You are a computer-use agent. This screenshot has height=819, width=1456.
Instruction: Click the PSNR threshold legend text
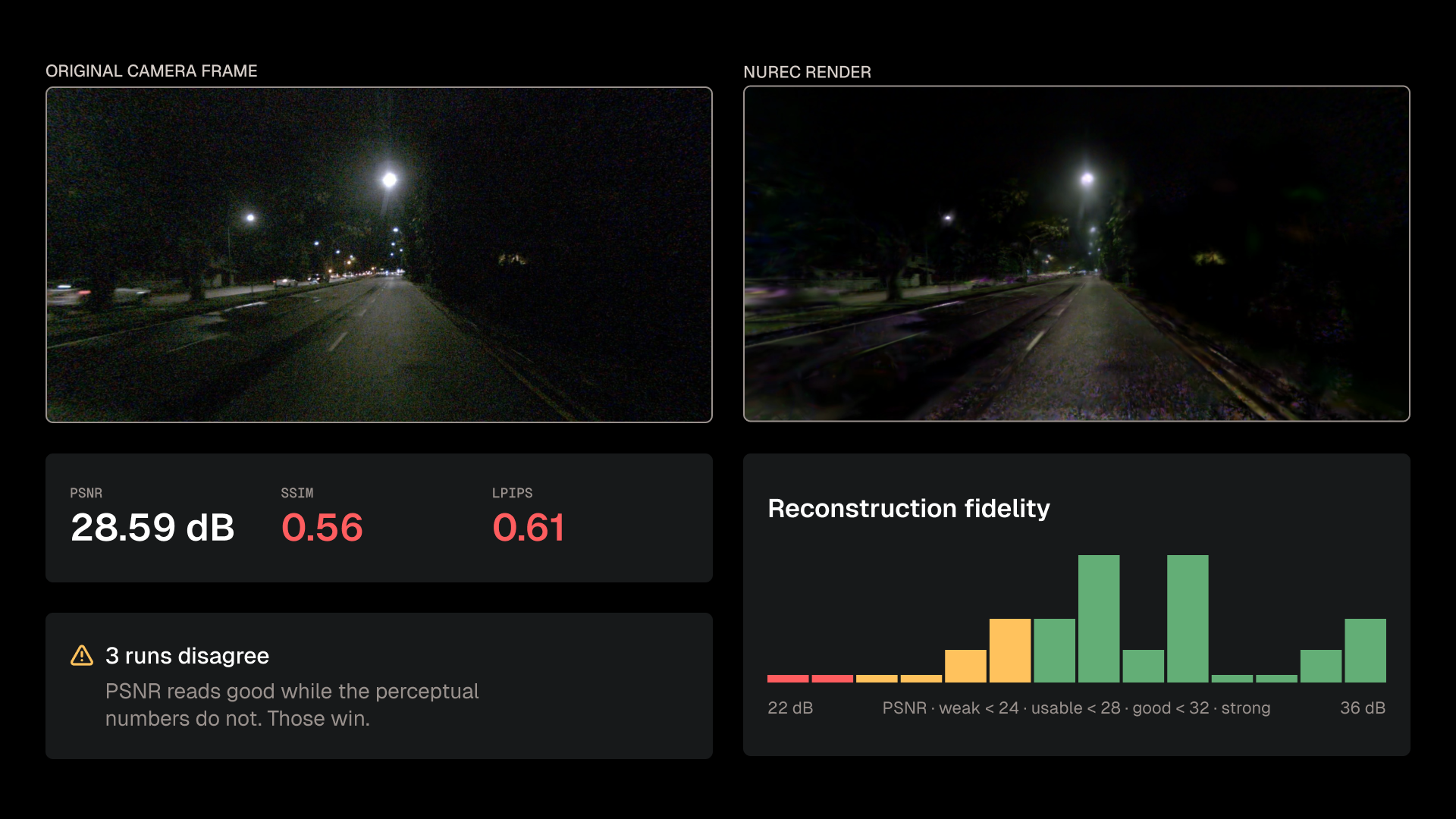pyautogui.click(x=1076, y=708)
